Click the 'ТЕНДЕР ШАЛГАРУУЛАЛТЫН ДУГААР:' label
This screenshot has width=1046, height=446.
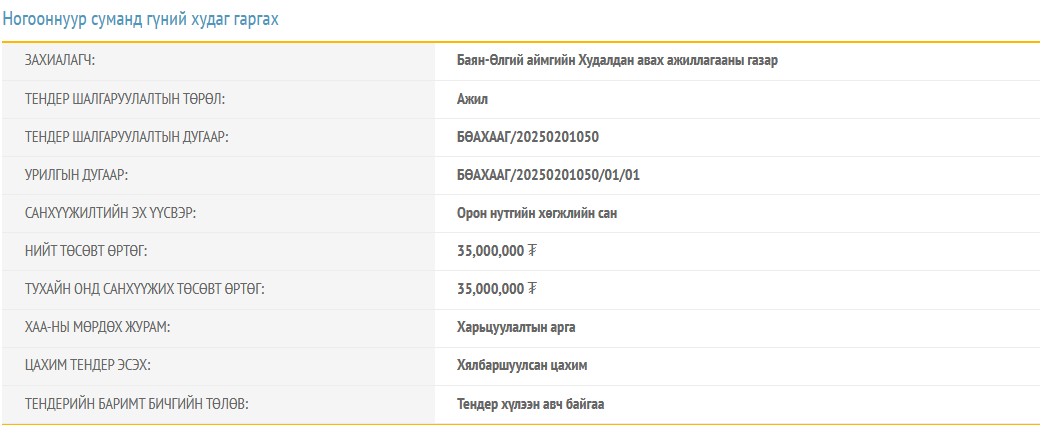(x=127, y=137)
